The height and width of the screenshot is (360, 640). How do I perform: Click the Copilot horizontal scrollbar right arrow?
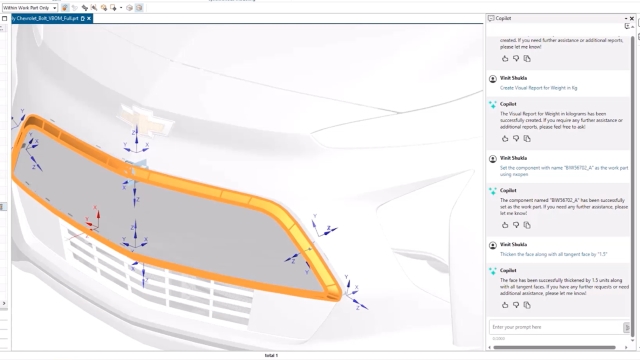(626, 347)
